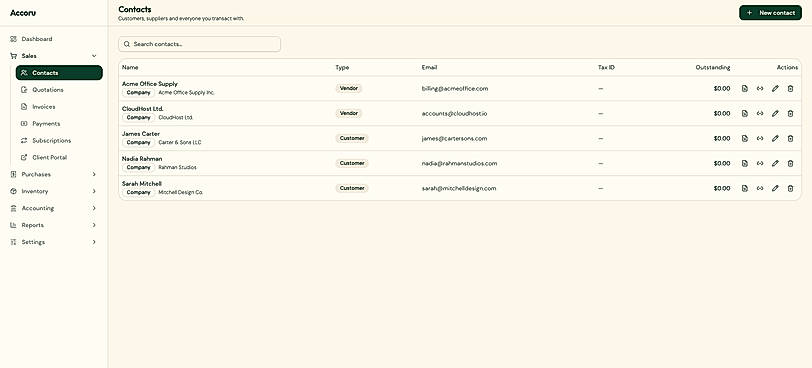Click the sarah@mitchelldesign.com email

click(x=459, y=188)
